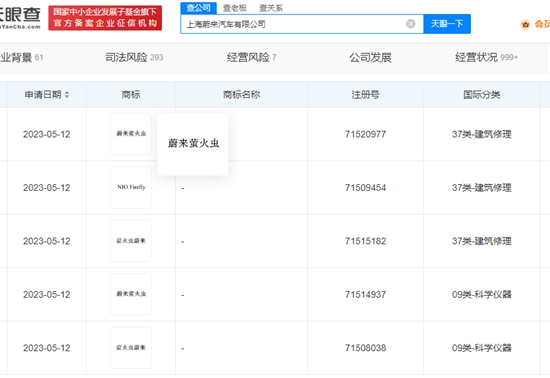Switch to the 查老板 search tab
This screenshot has height=378, width=550.
coord(235,8)
